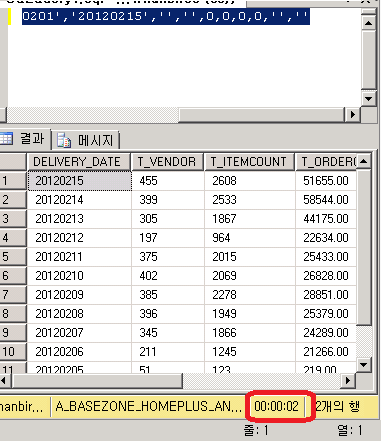This screenshot has width=381, height=443.
Task: Click T_ITEMCOUNT value 2608
Action: point(250,181)
